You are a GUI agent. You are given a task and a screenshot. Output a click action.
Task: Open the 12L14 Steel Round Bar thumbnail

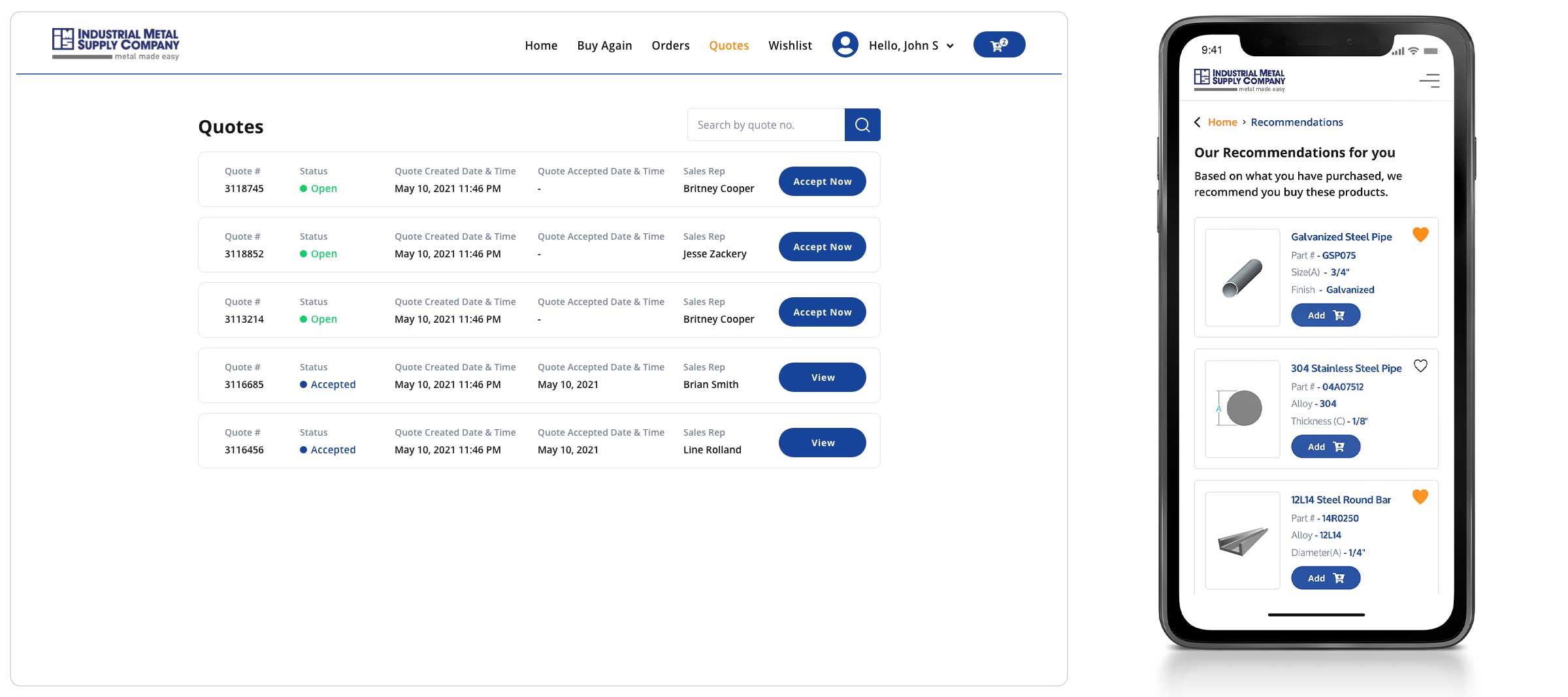point(1242,541)
